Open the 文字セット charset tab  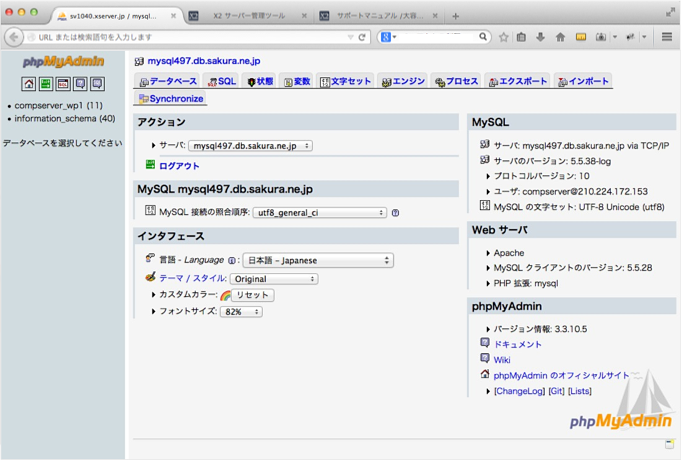click(x=345, y=81)
